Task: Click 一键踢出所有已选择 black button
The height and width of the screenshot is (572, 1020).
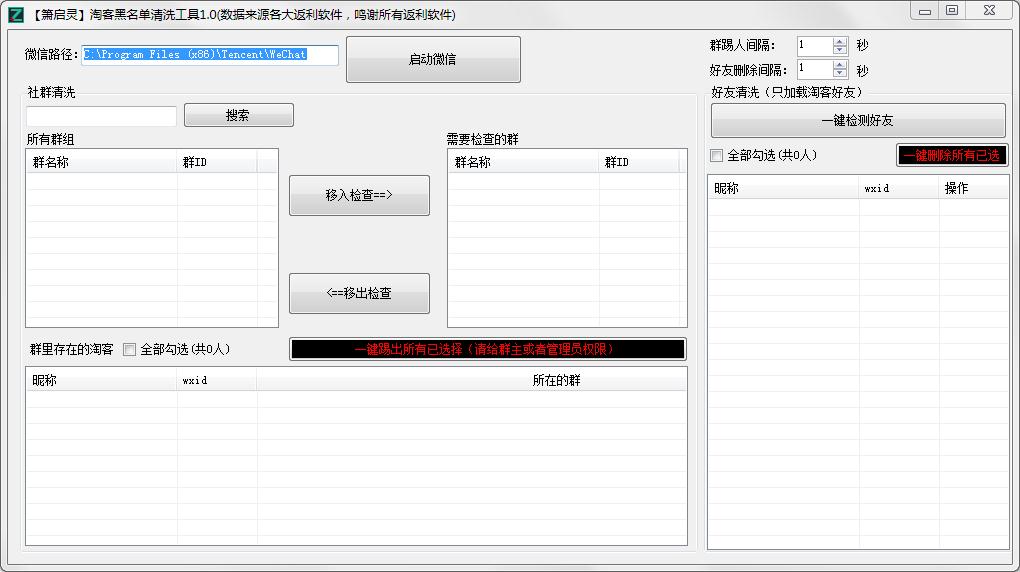Action: (487, 349)
